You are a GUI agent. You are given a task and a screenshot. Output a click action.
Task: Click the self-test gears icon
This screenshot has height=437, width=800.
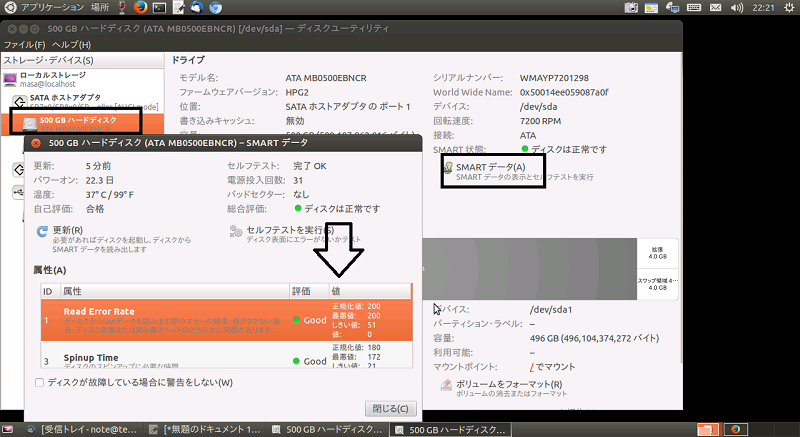point(235,231)
